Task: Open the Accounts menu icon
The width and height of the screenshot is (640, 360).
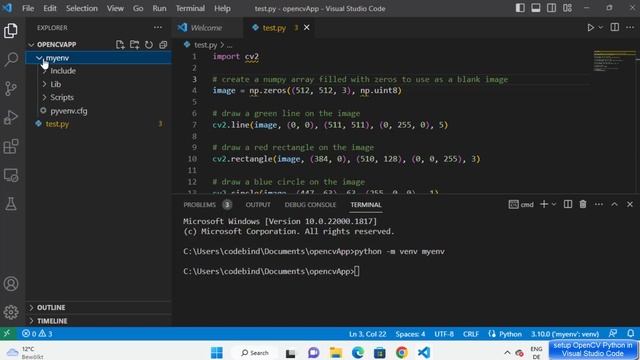Action: [11, 284]
